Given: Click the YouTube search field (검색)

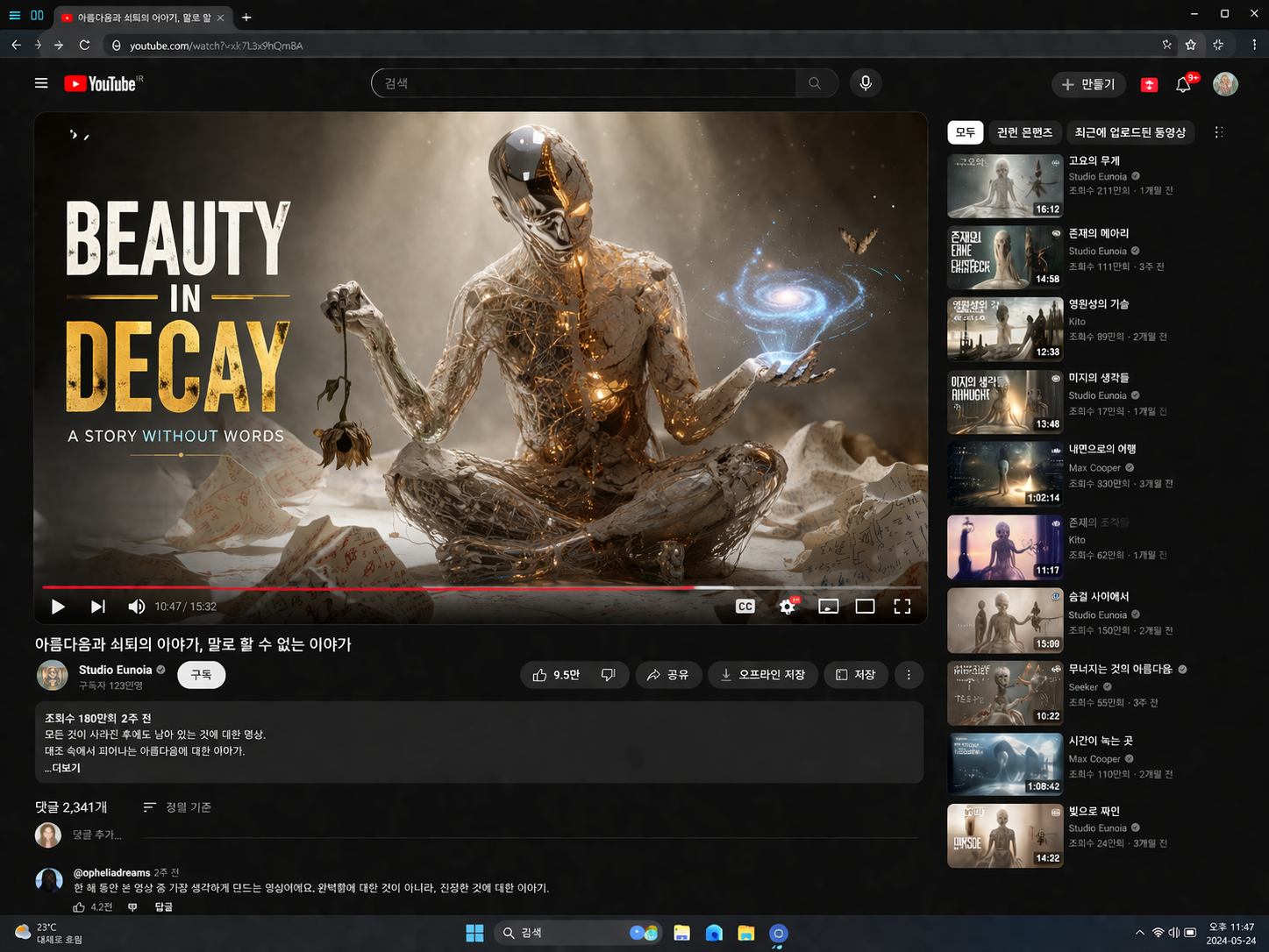Looking at the screenshot, I should point(583,83).
